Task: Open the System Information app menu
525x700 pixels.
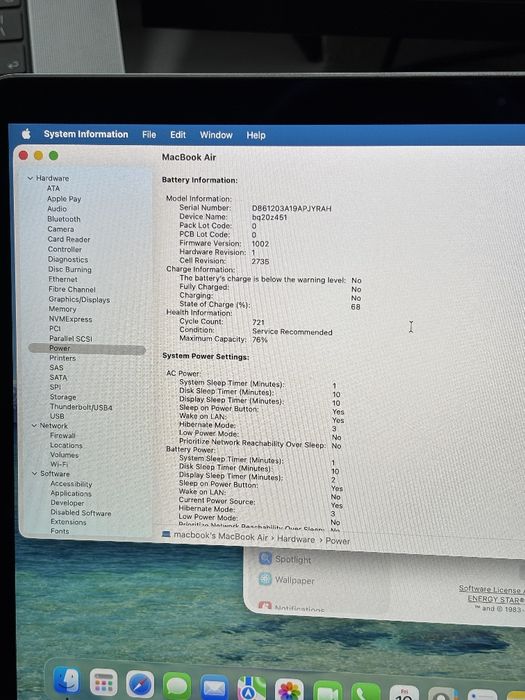Action: click(x=86, y=134)
